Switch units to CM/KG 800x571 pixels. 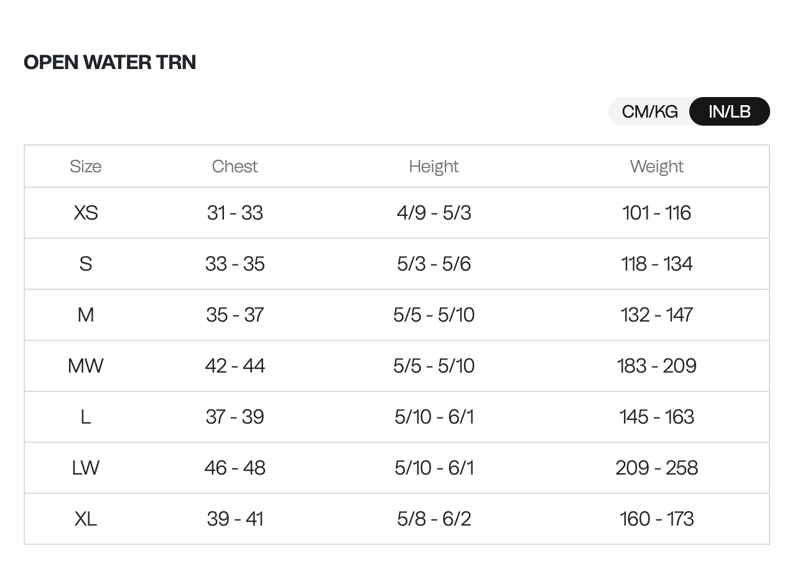coord(650,112)
